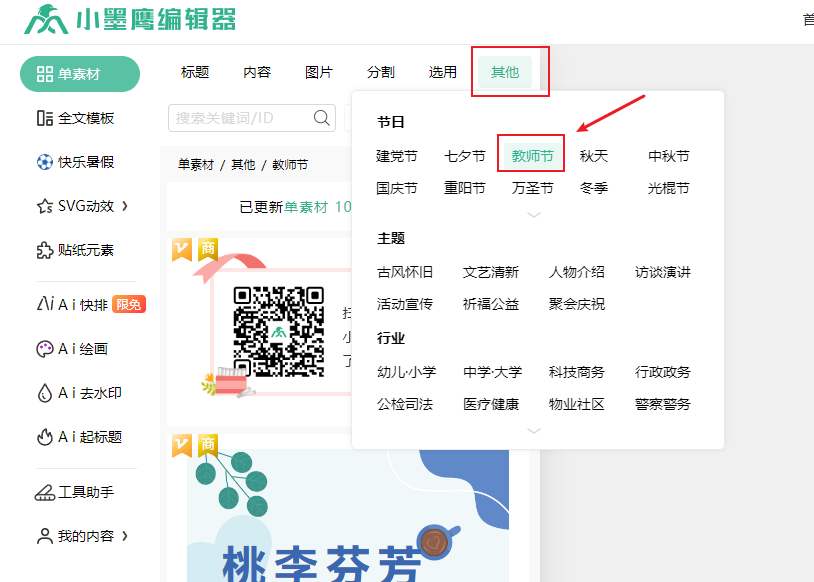Viewport: 814px width, 582px height.
Task: Open the 内容 tab
Action: (257, 72)
